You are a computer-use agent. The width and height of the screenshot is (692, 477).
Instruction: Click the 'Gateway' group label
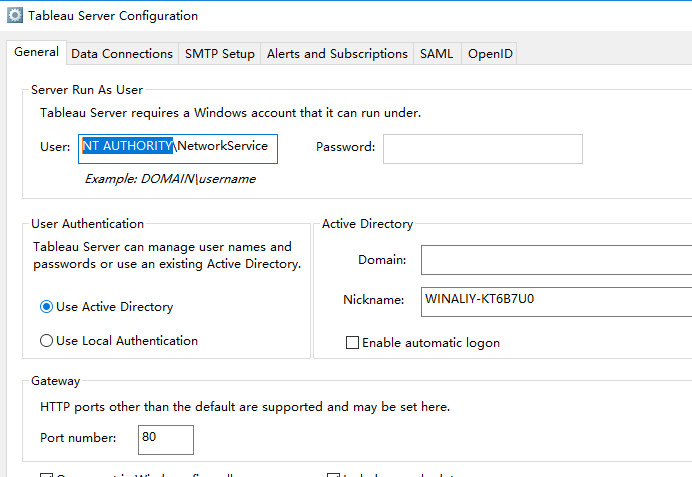tap(56, 381)
